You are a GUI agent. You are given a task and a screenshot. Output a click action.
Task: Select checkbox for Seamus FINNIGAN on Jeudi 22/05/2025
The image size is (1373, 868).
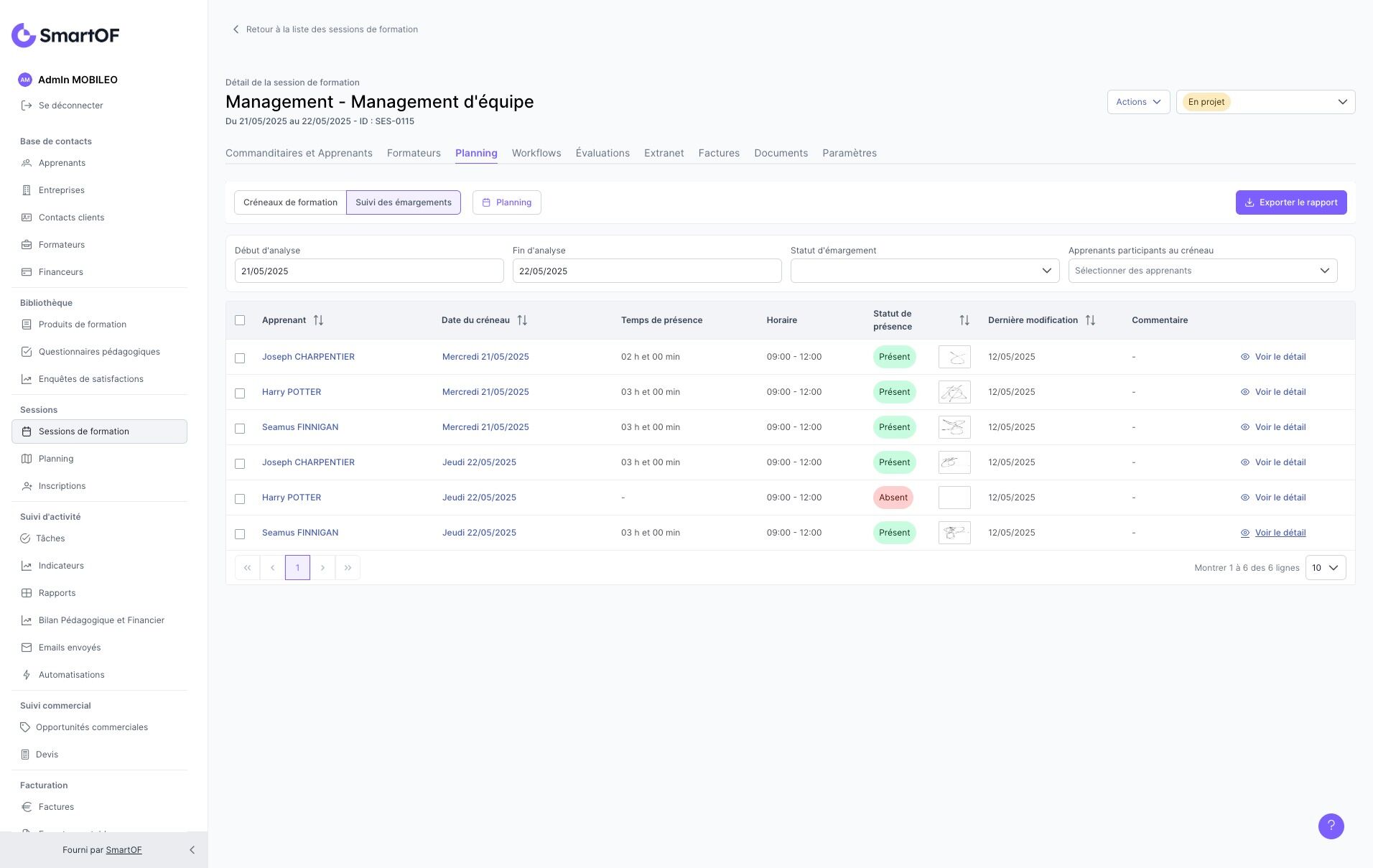point(240,533)
